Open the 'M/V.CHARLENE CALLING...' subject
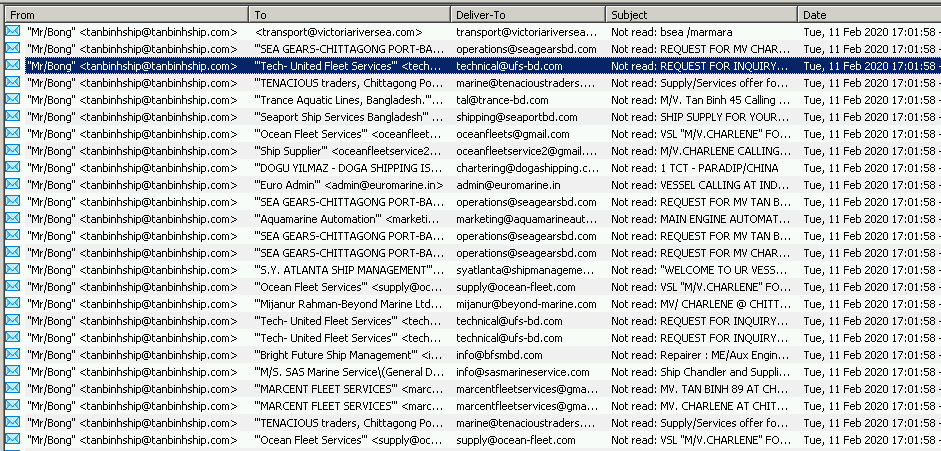941x451 pixels. (700, 151)
